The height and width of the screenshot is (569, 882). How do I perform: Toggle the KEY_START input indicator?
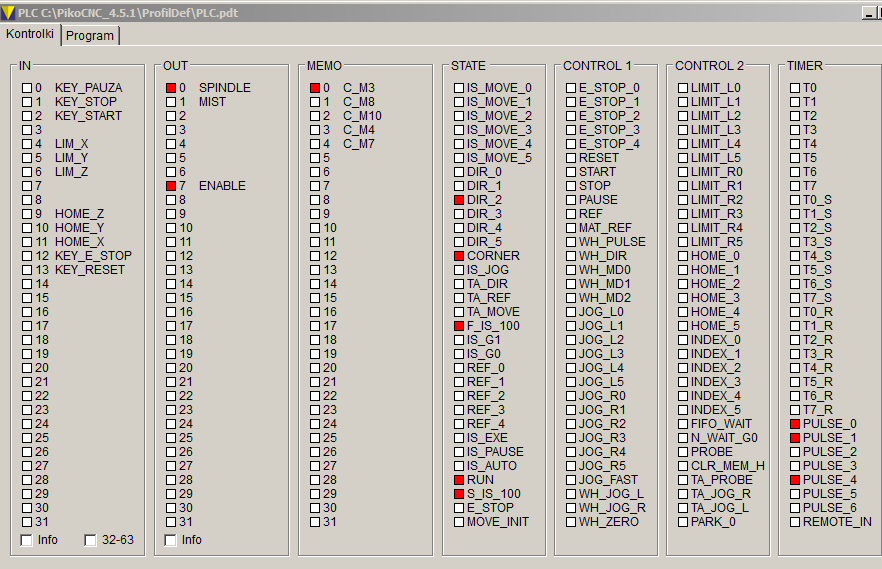27,116
